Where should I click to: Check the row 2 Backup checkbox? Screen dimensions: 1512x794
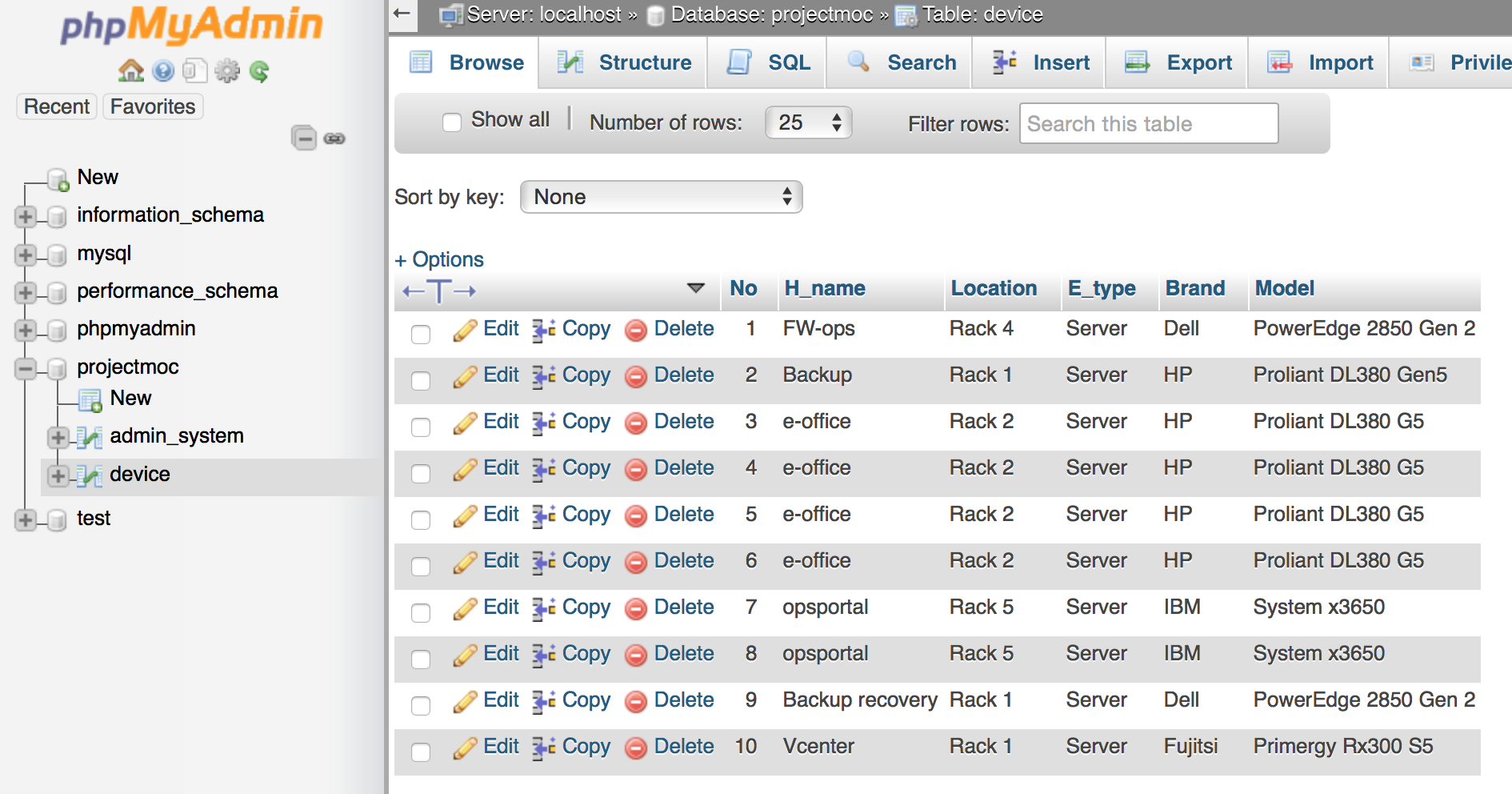coord(421,381)
